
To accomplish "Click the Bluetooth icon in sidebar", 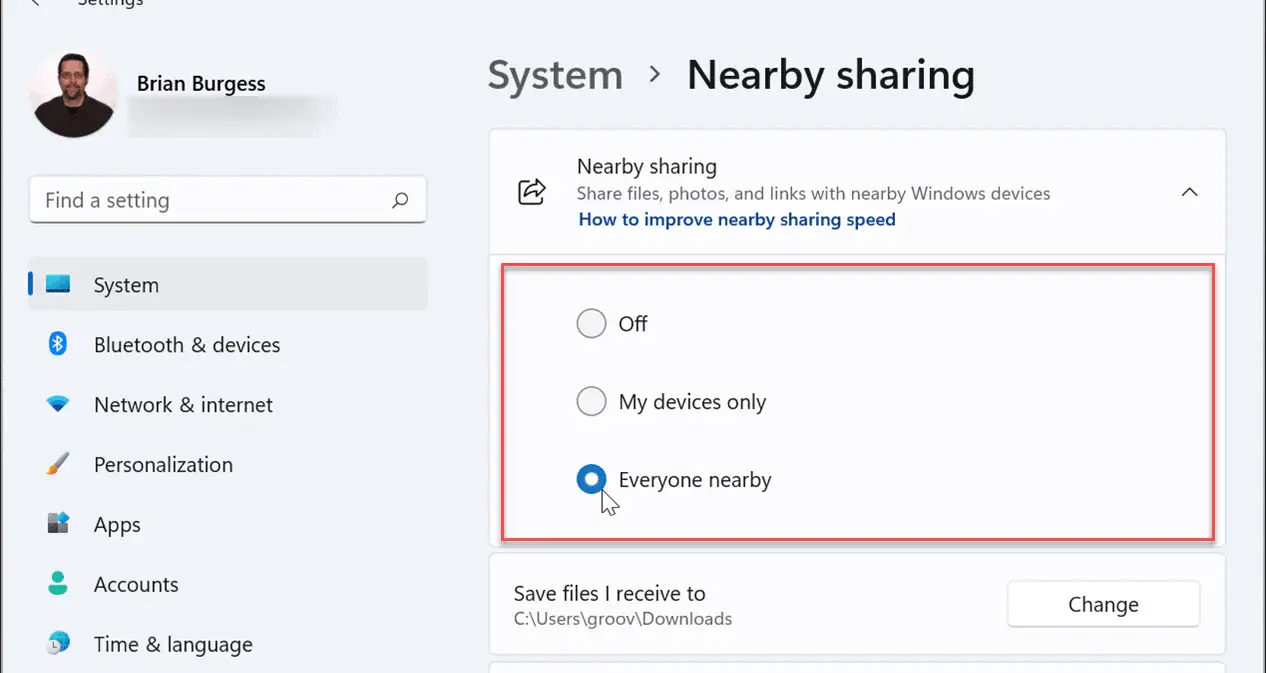I will coord(58,345).
